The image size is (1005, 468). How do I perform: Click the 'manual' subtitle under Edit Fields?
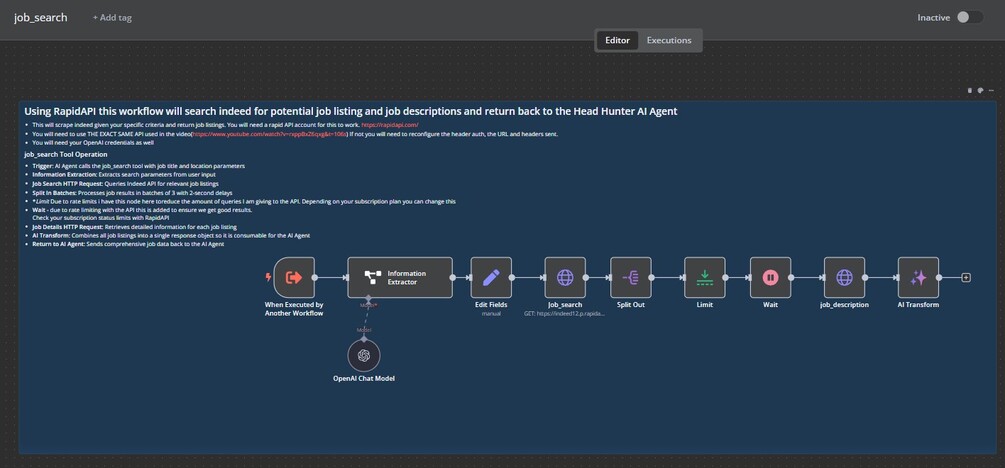[491, 313]
